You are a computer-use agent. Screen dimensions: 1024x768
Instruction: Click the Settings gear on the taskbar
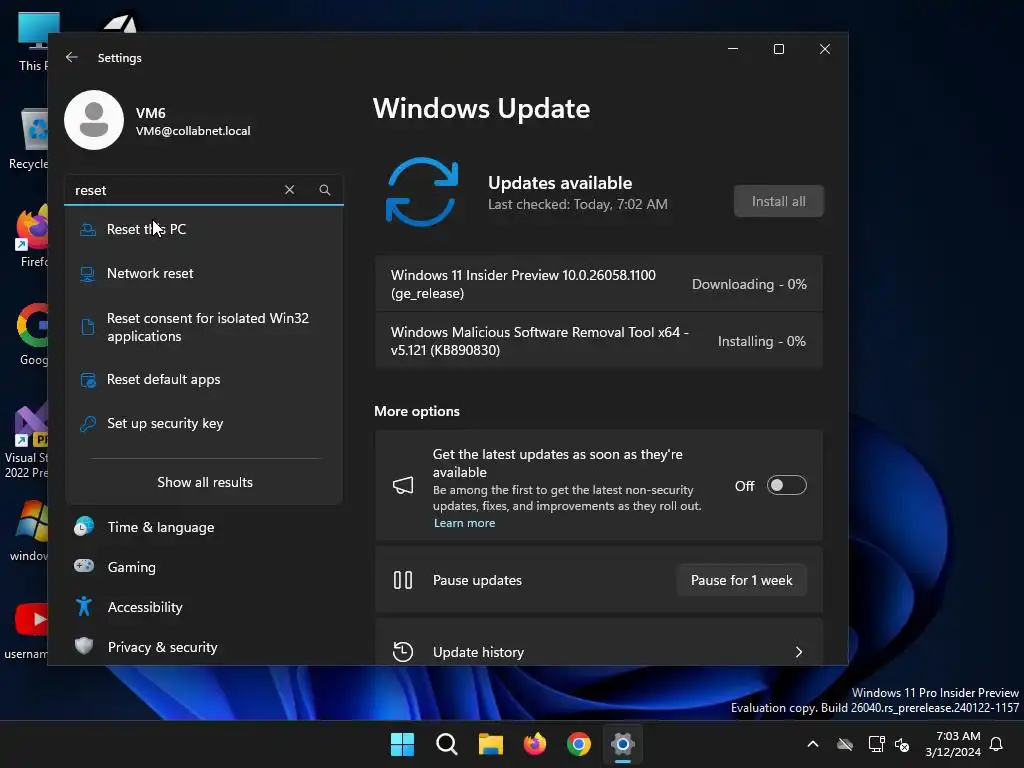click(x=623, y=744)
